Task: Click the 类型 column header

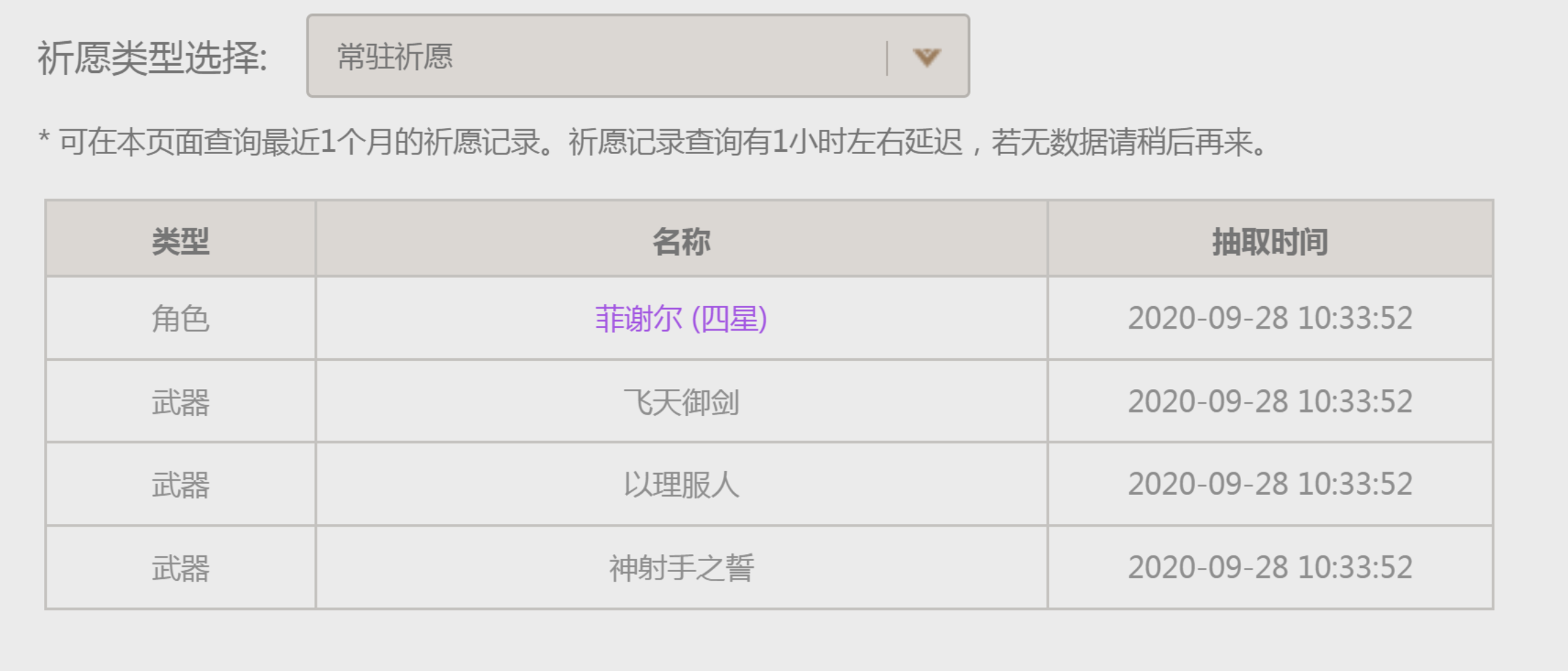Action: (181, 239)
